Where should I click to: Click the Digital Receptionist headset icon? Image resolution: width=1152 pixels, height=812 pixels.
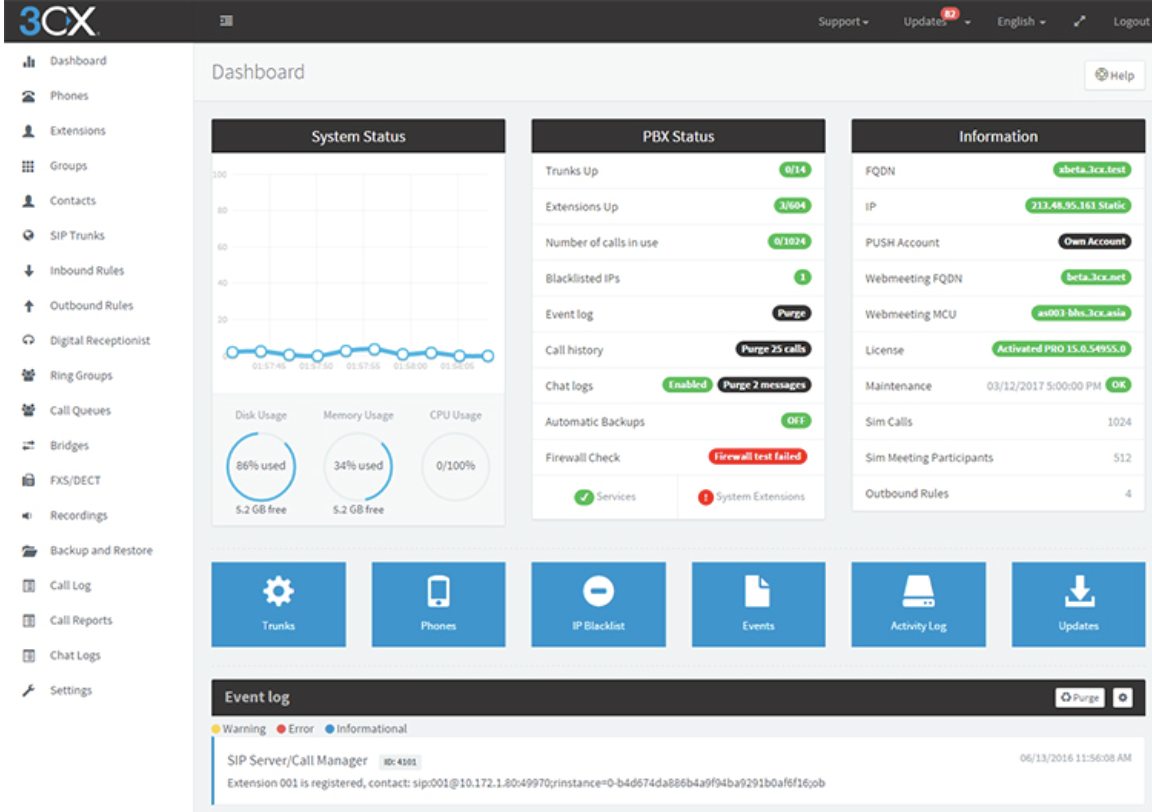point(29,340)
